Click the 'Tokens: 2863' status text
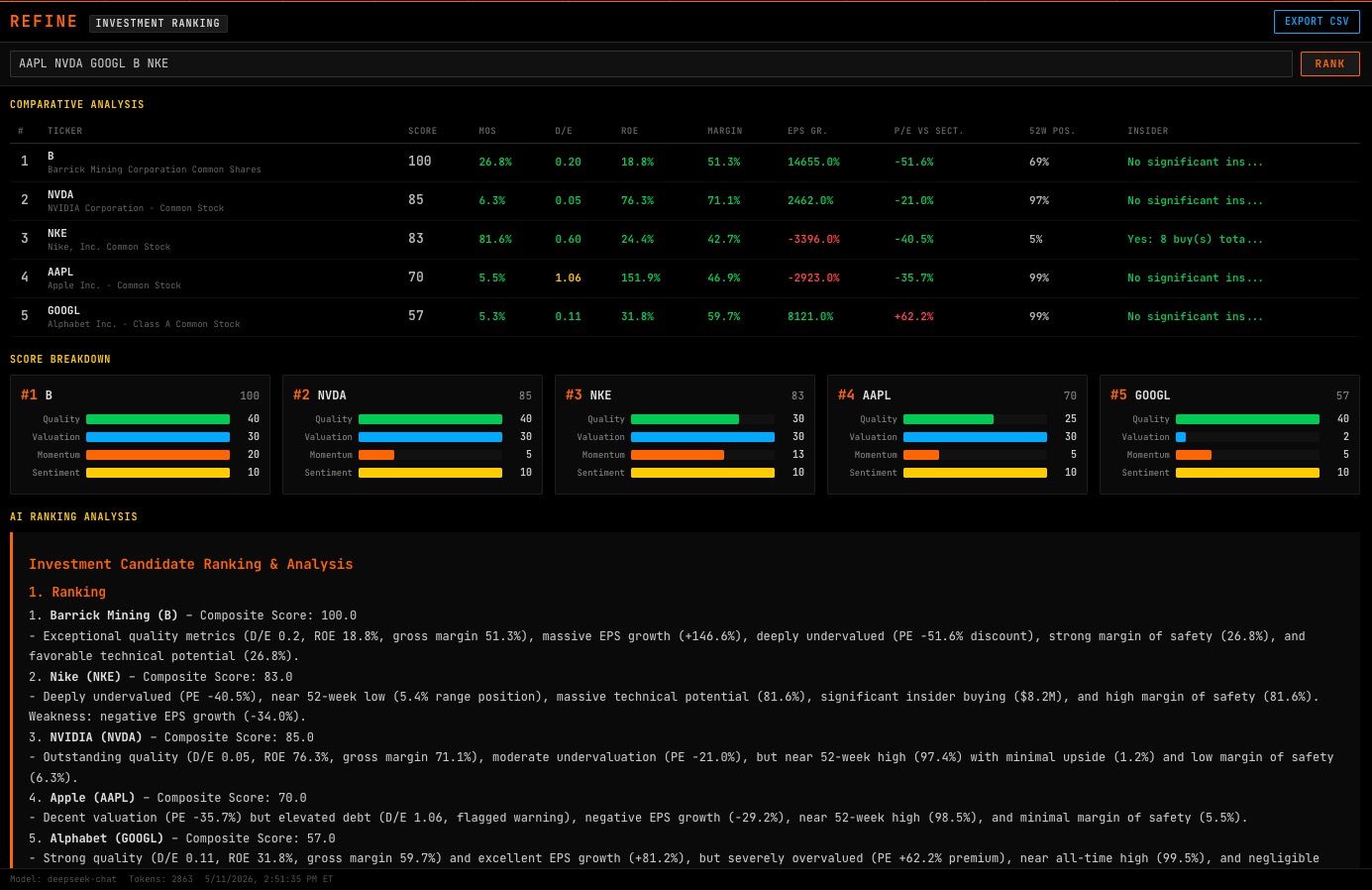This screenshot has width=1372, height=890. pyautogui.click(x=160, y=879)
